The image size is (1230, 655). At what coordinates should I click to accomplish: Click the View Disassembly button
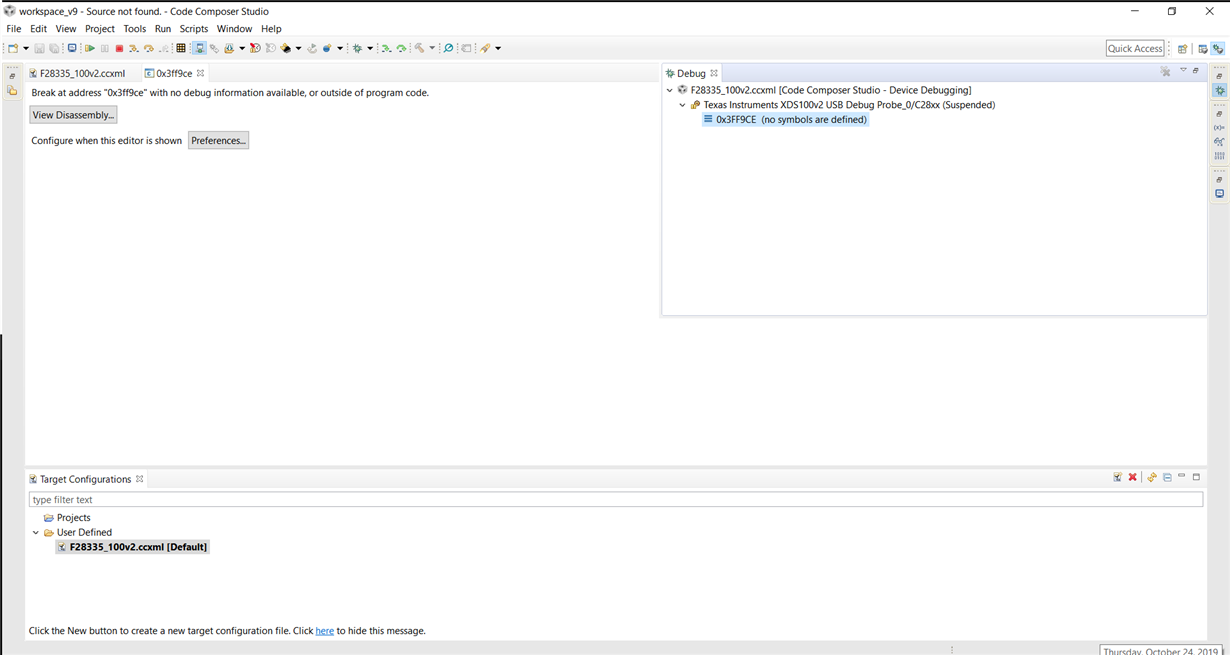[73, 115]
